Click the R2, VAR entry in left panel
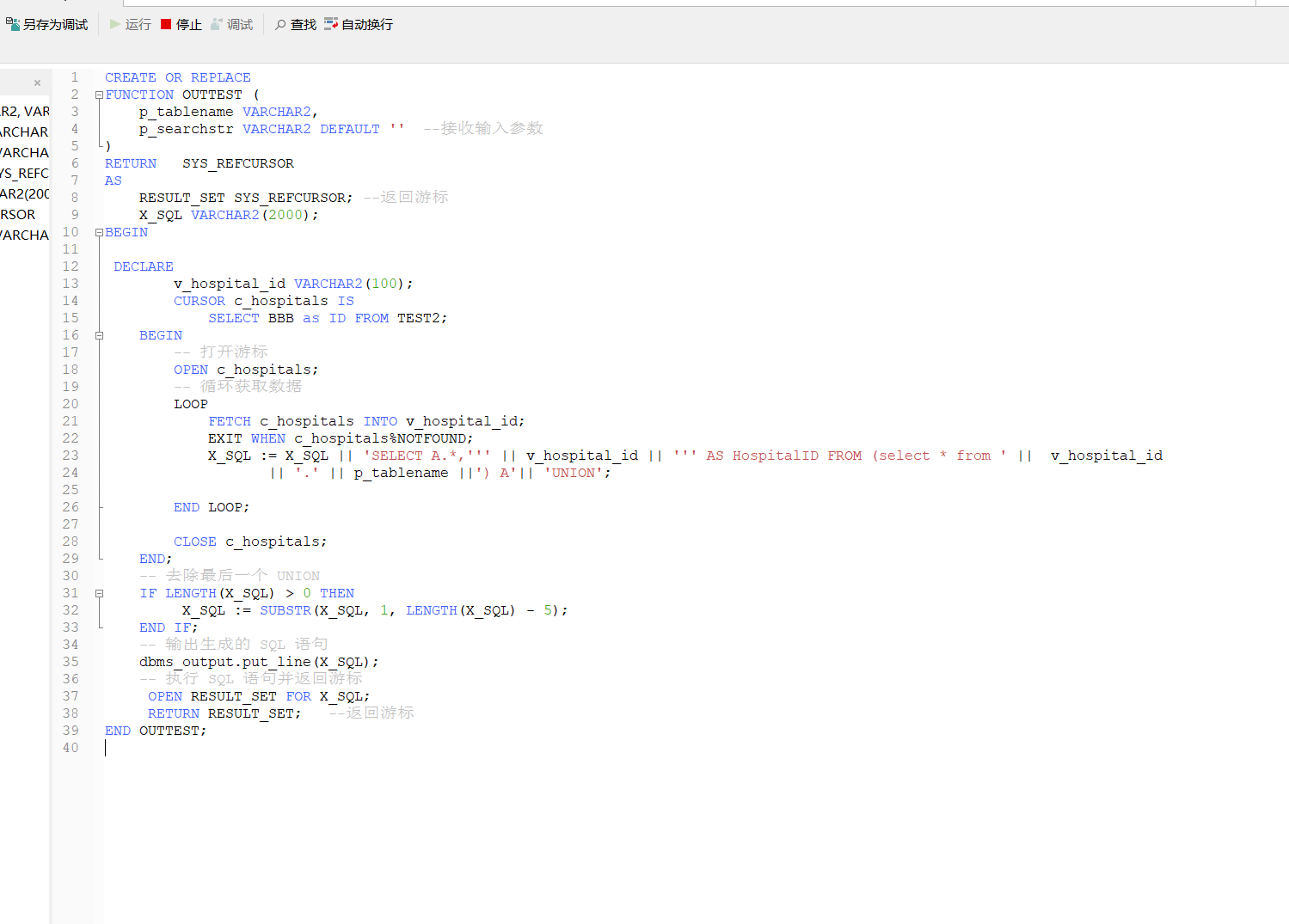 click(x=25, y=112)
